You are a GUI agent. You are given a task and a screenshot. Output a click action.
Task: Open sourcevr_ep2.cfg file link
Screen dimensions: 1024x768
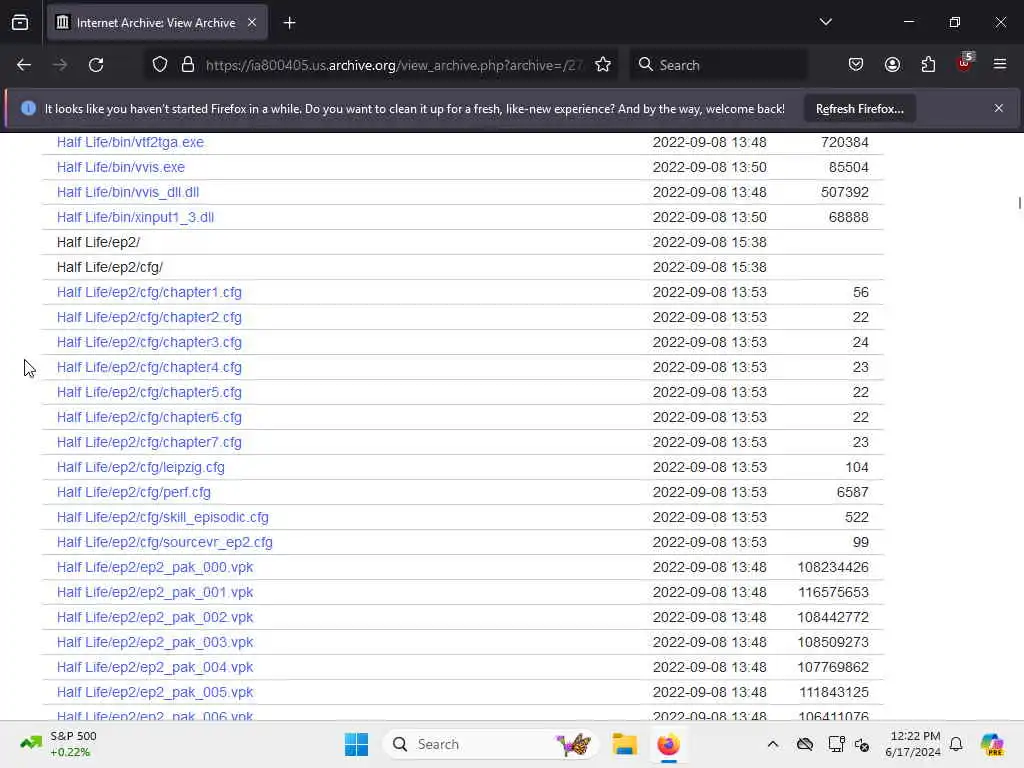click(165, 542)
